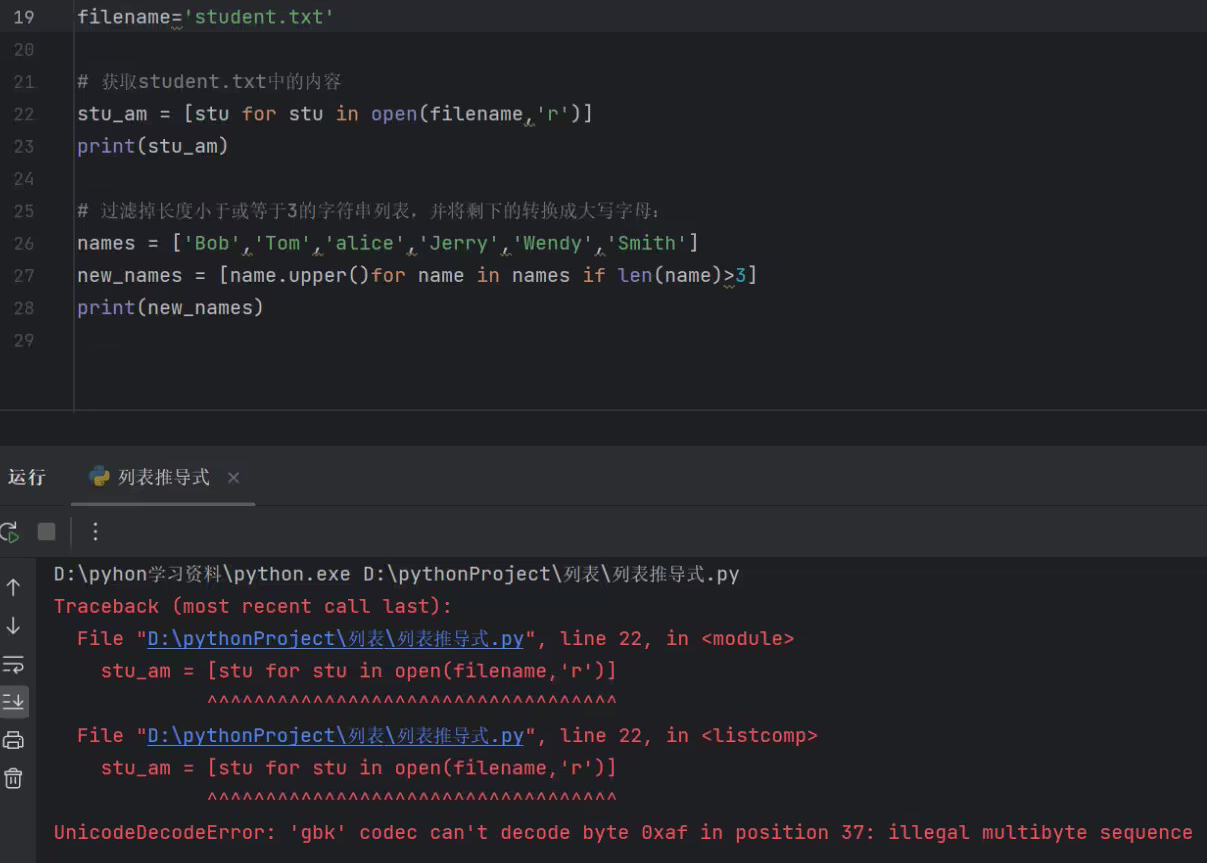Open the three-dot more options menu
The width and height of the screenshot is (1207, 863).
(95, 532)
